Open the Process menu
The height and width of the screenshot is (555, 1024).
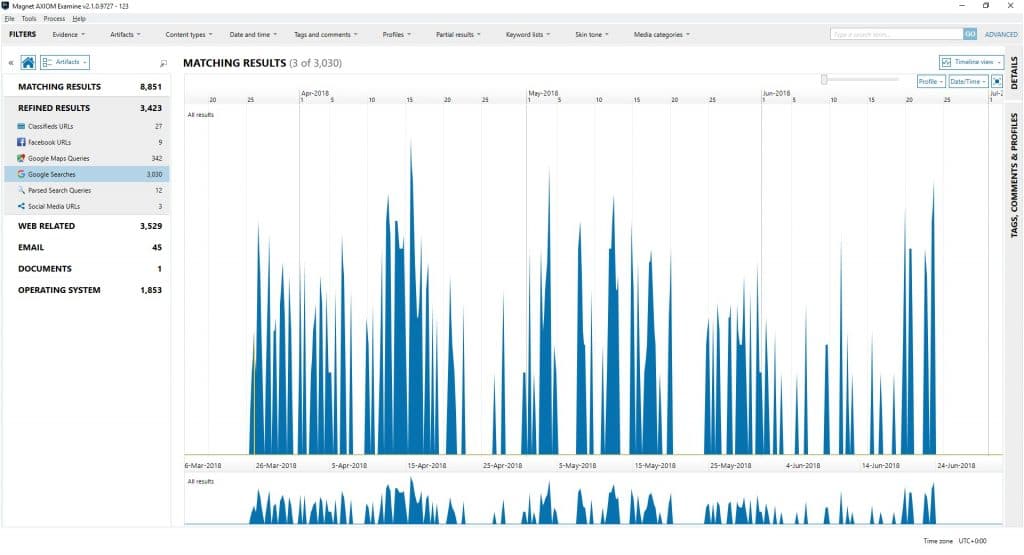54,19
